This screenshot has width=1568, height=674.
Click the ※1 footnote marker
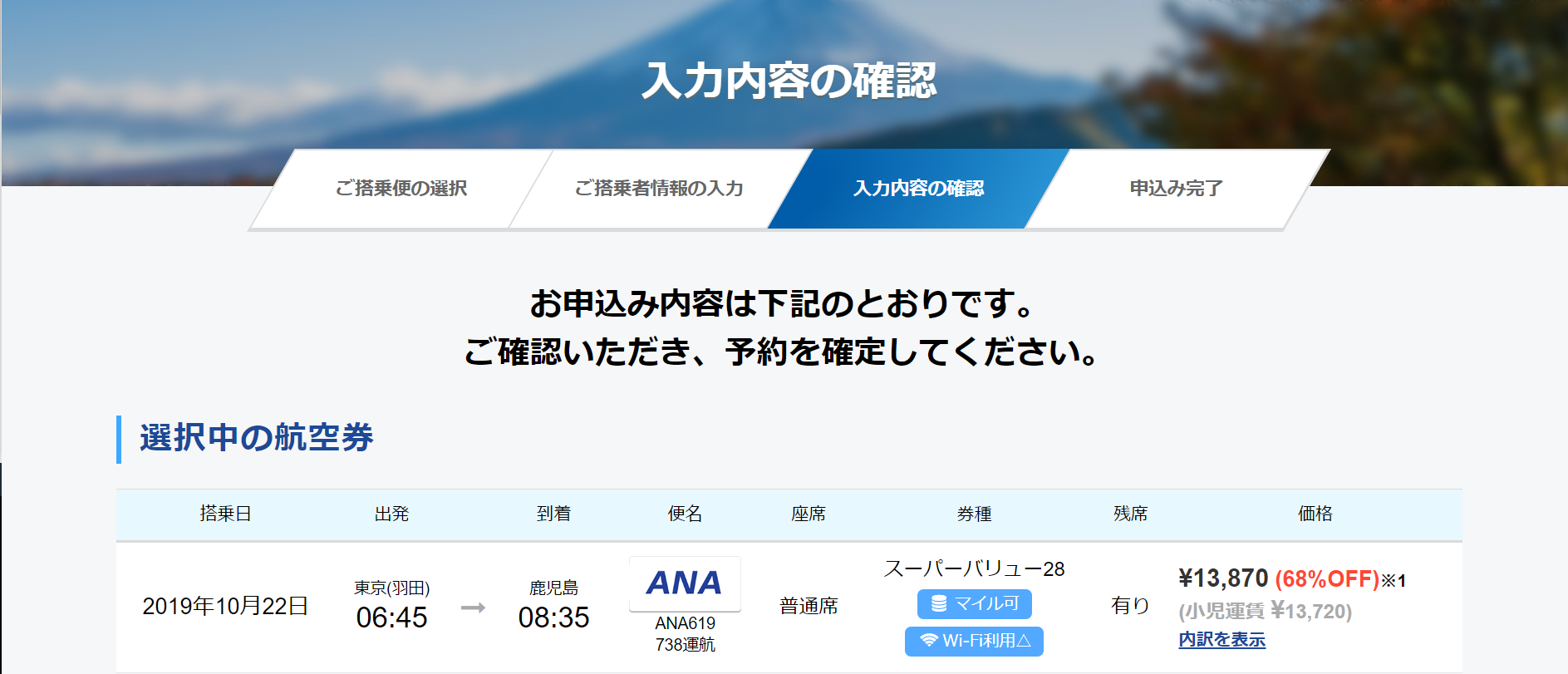(x=1394, y=581)
